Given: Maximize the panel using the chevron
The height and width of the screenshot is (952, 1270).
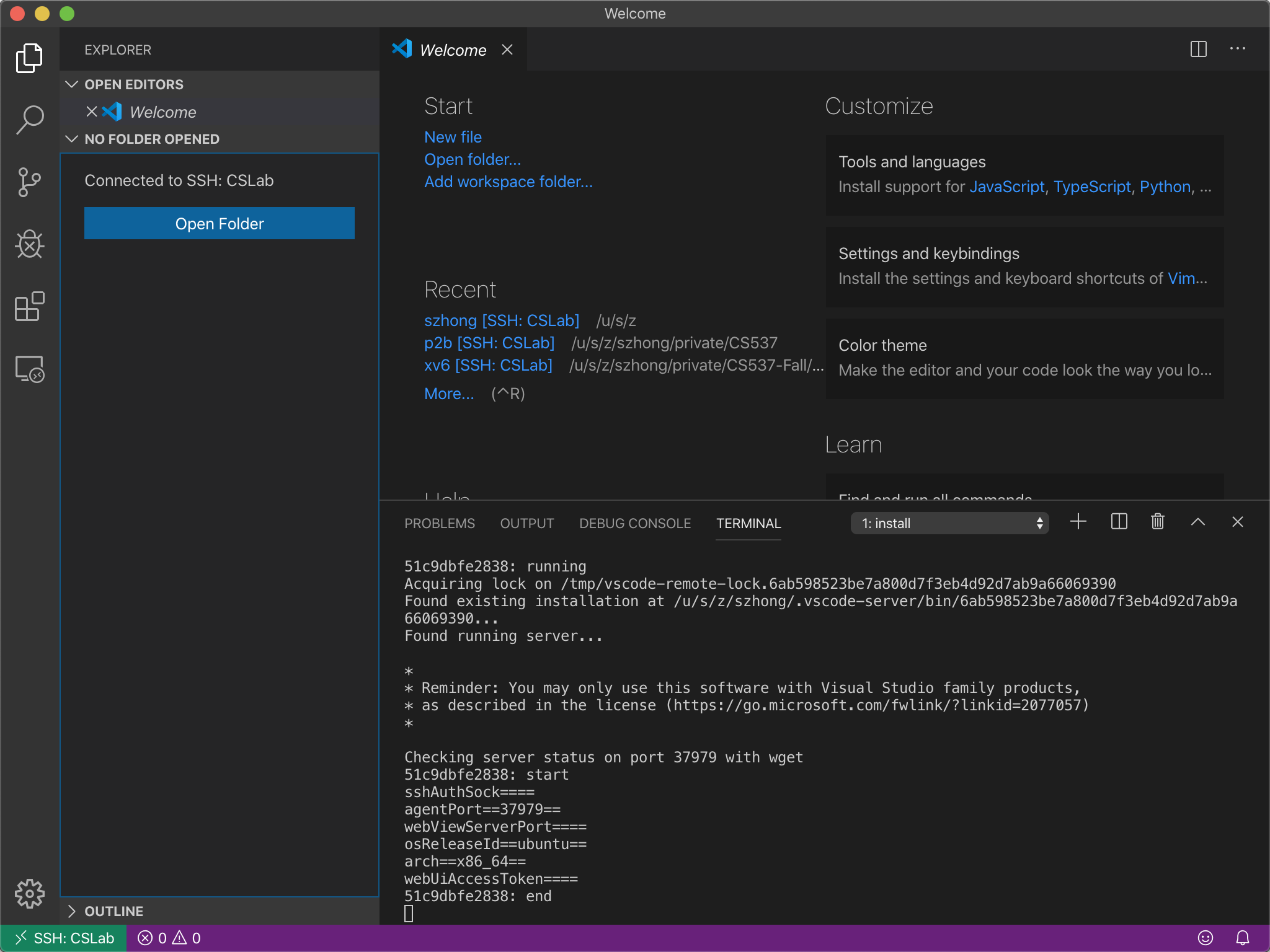Looking at the screenshot, I should click(1197, 522).
